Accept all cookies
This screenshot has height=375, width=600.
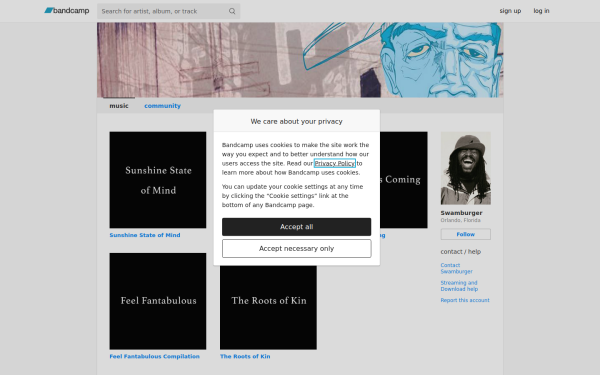click(x=297, y=227)
